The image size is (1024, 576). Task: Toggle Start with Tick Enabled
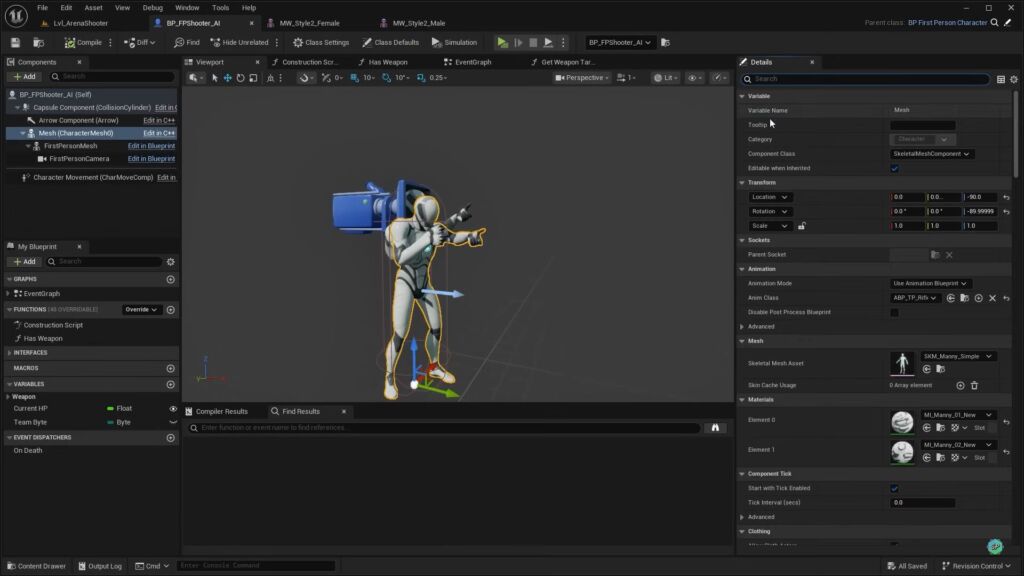click(x=894, y=489)
